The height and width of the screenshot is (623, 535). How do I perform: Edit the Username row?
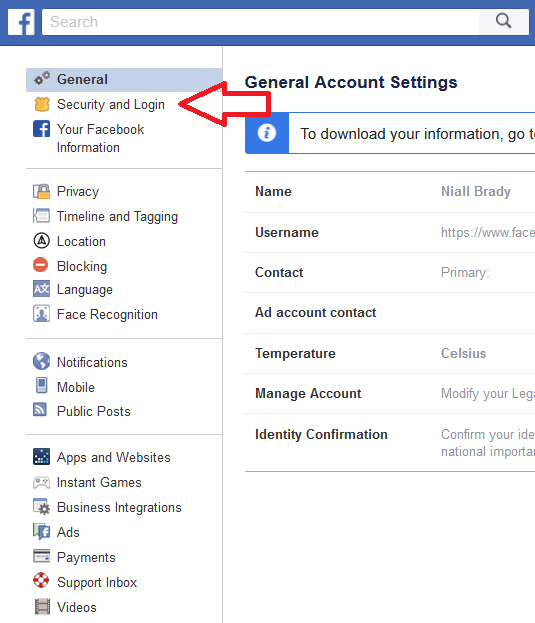coord(390,232)
